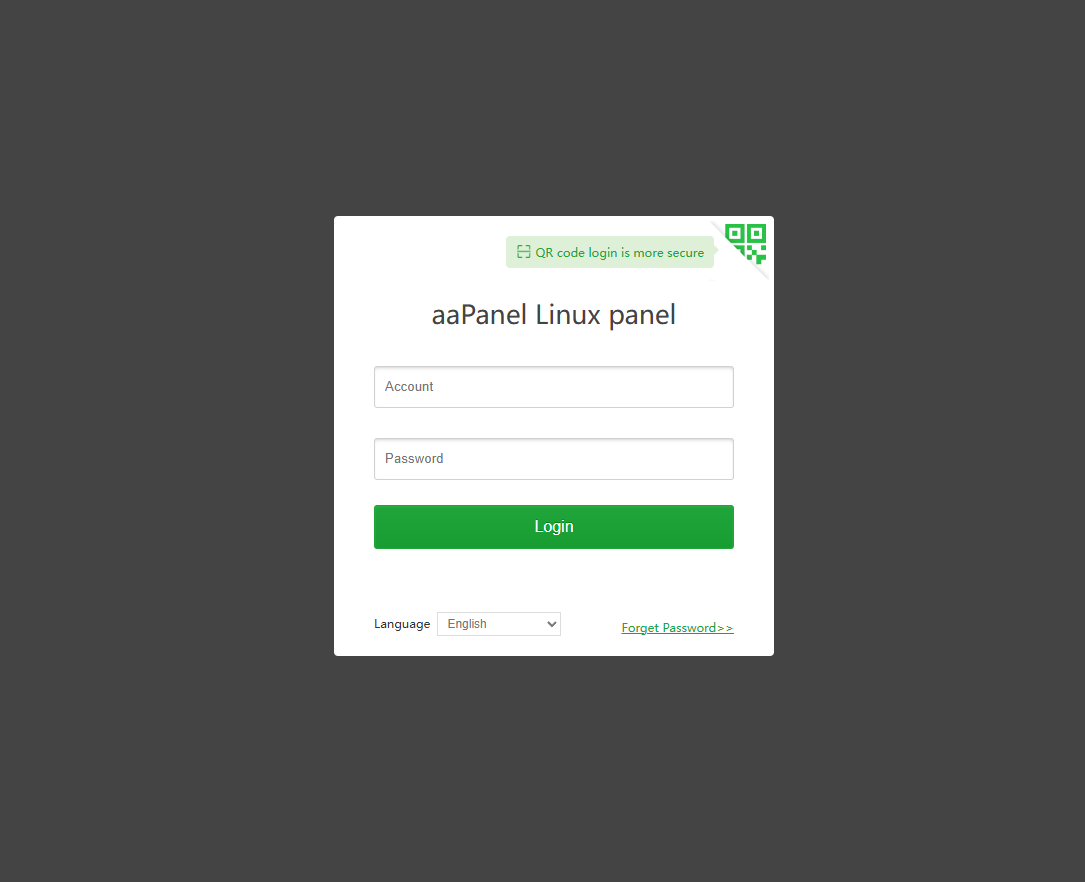Select the 'English' value in the language box

(467, 624)
